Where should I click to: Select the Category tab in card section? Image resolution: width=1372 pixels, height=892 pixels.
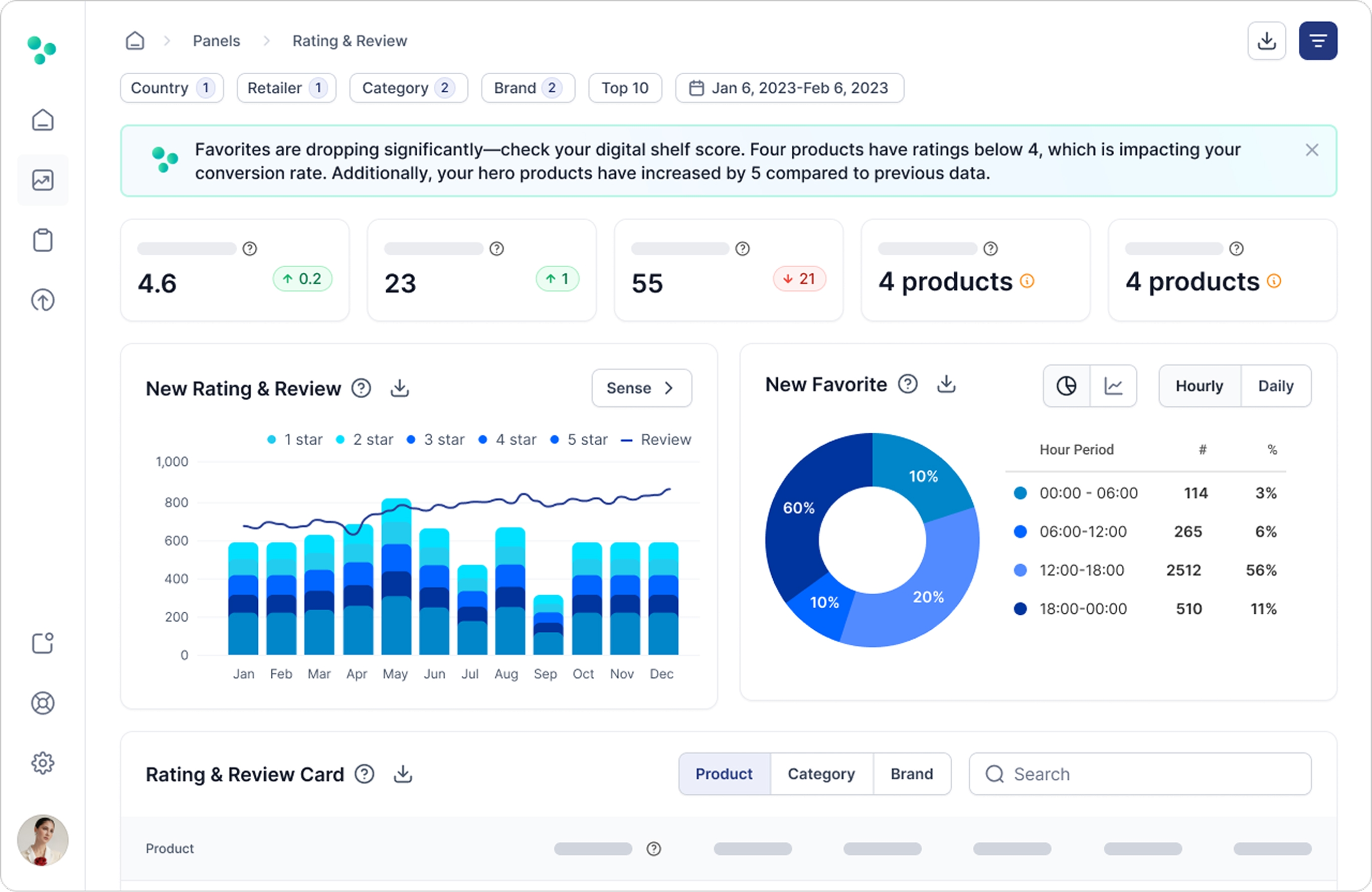(x=821, y=774)
